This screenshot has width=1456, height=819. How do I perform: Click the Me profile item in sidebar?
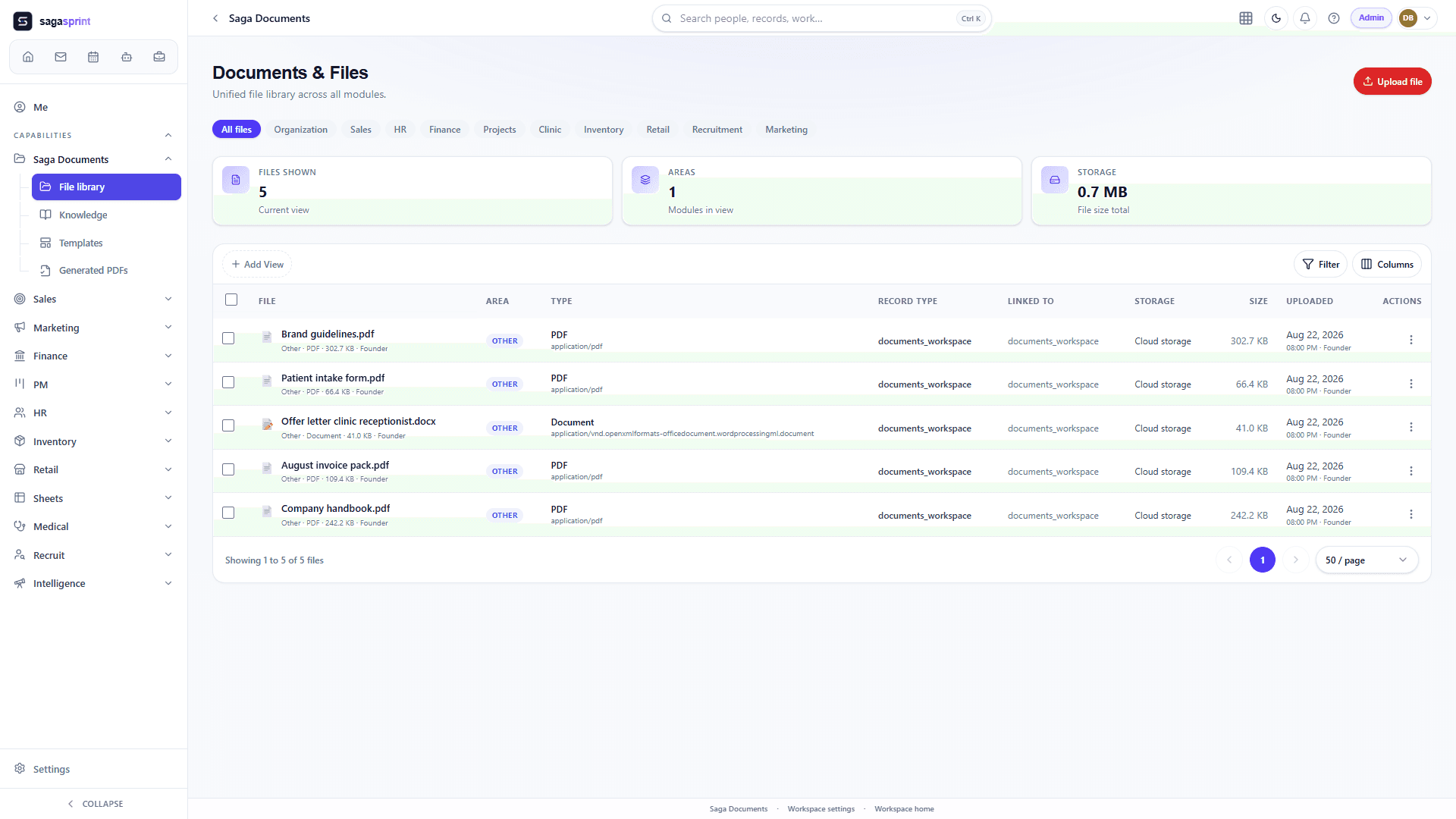point(94,107)
